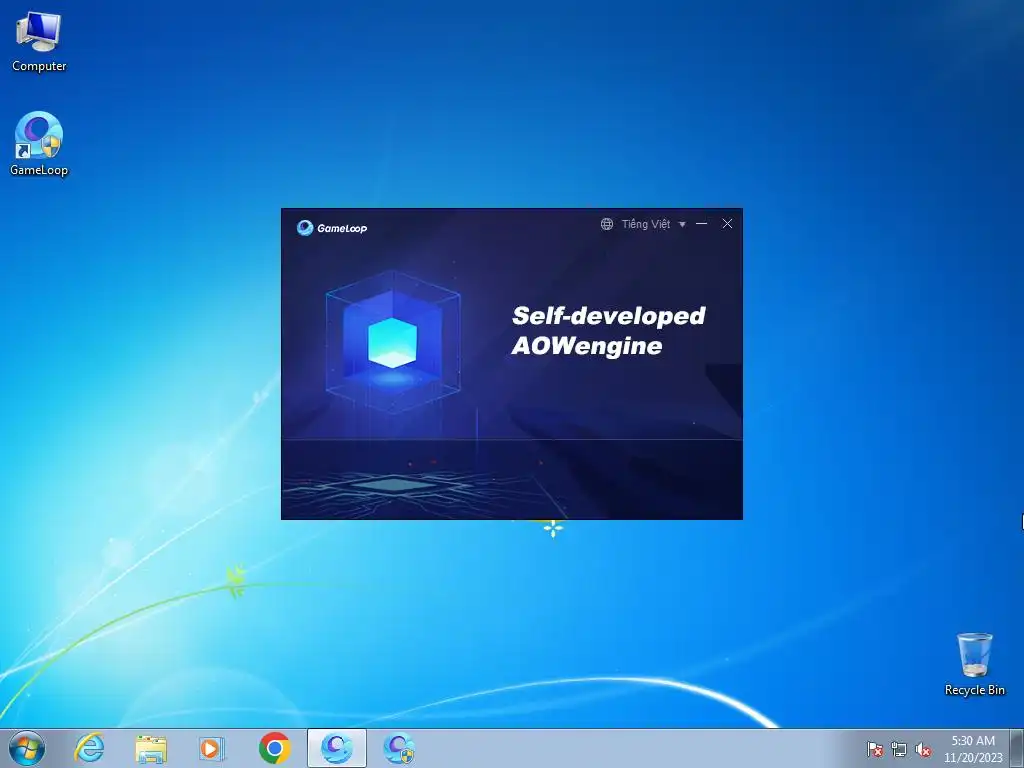Image resolution: width=1024 pixels, height=768 pixels.
Task: Select the Recycle Bin icon
Action: click(x=974, y=664)
